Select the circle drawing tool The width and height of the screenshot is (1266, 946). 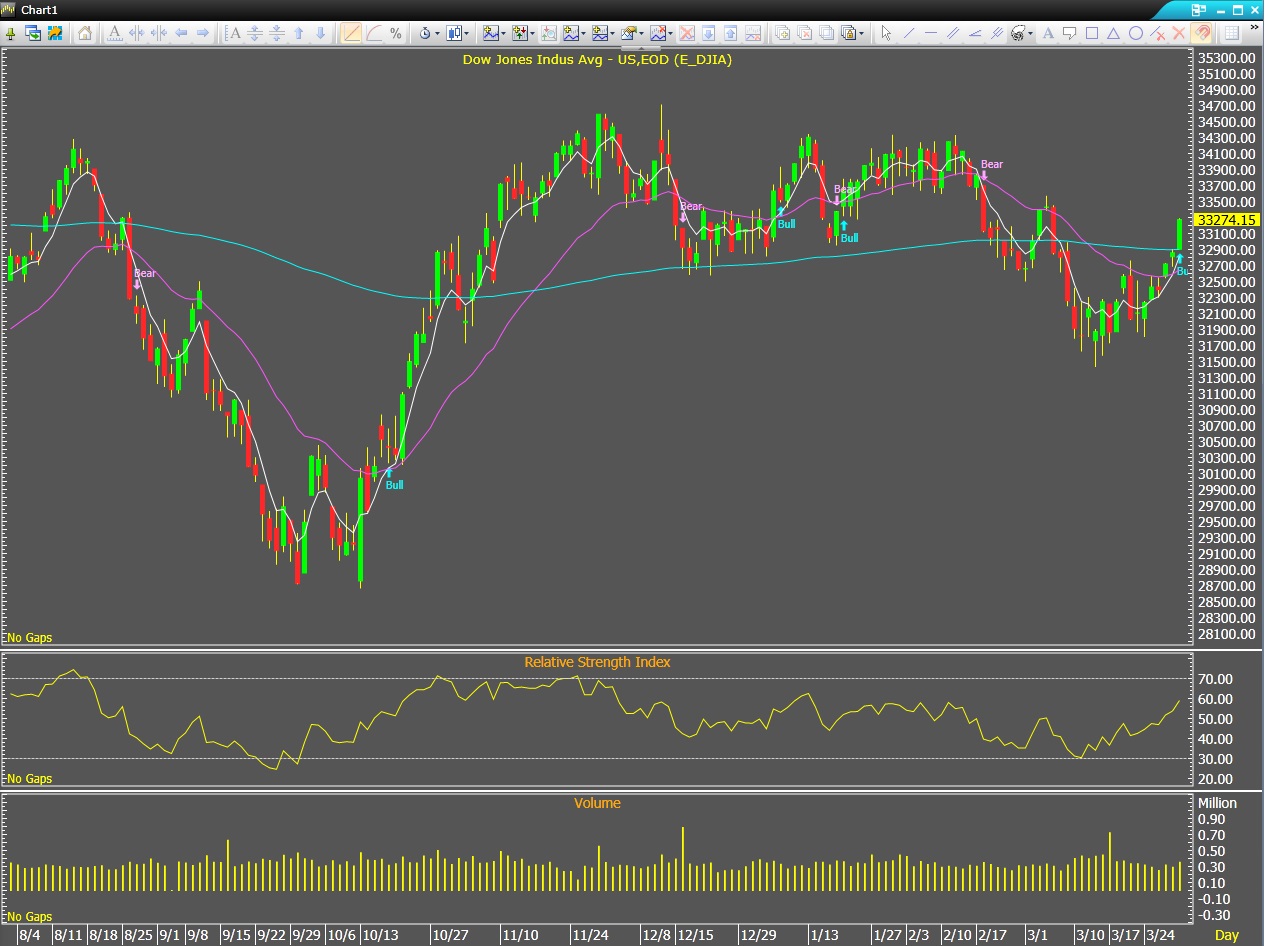click(x=1136, y=33)
